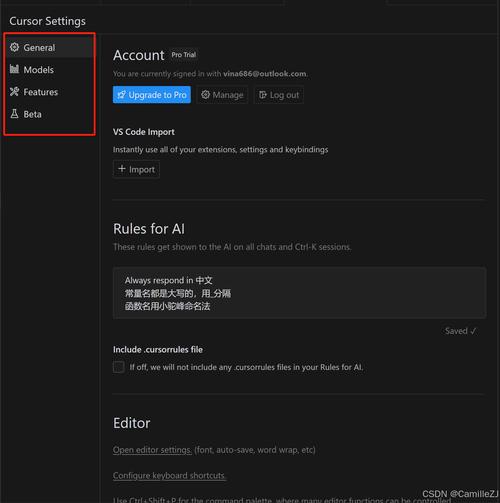
Task: Open Configure keyboard shortcuts link
Action: pyautogui.click(x=169, y=476)
